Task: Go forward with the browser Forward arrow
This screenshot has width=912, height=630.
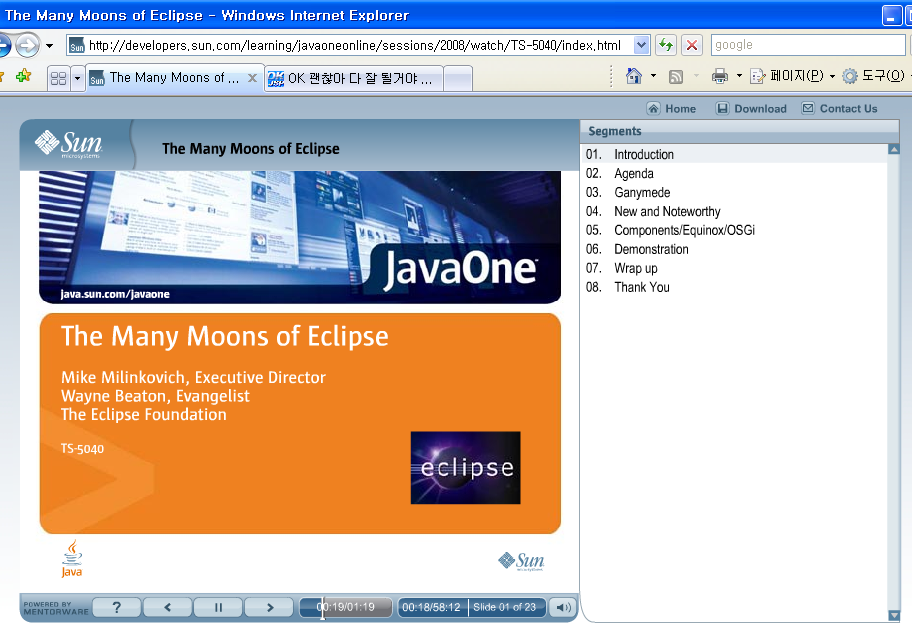Action: point(27,45)
